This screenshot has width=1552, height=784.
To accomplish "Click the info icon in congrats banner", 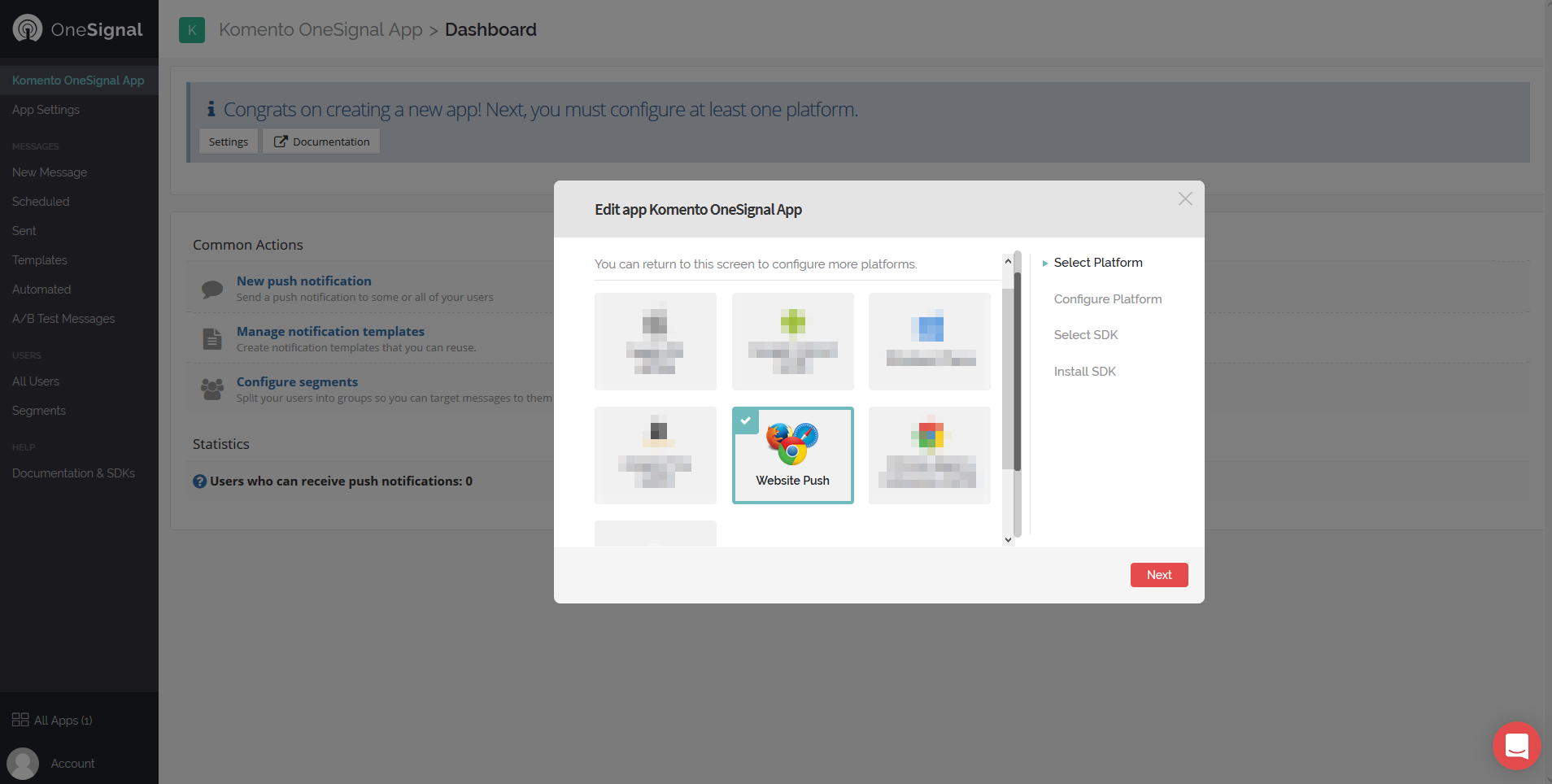I will 211,109.
